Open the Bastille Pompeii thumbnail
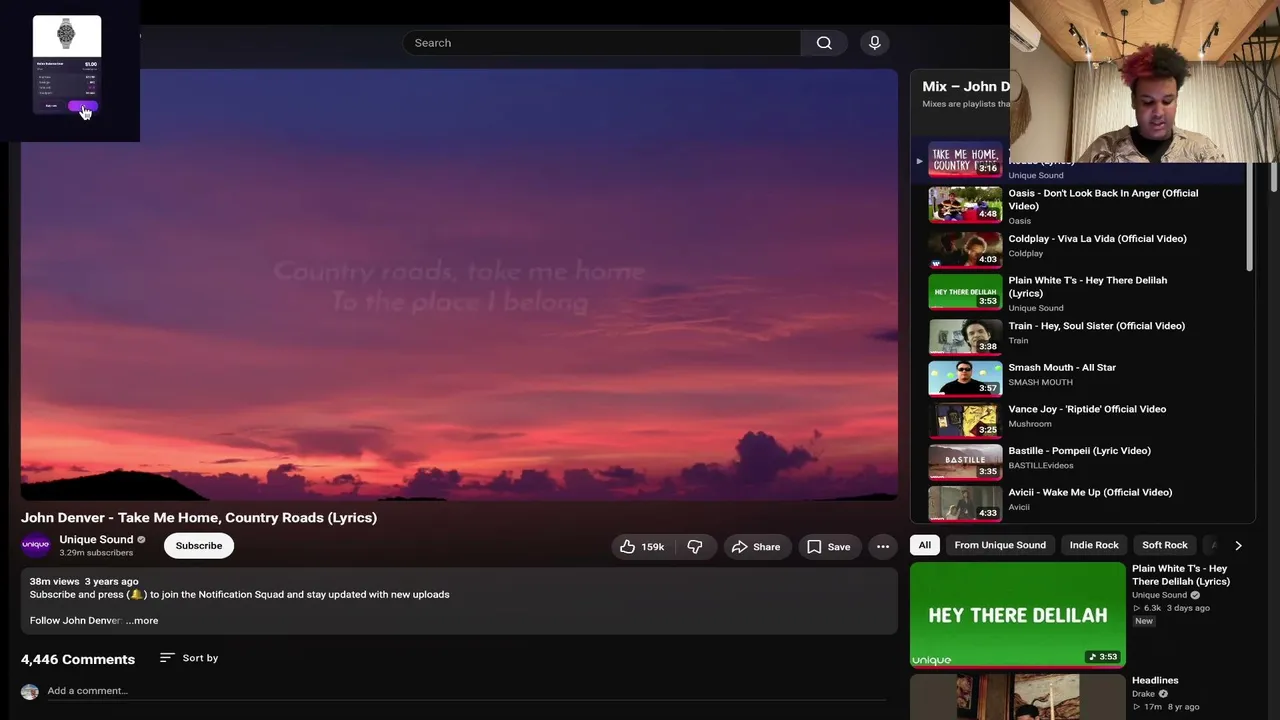The height and width of the screenshot is (720, 1280). point(965,462)
